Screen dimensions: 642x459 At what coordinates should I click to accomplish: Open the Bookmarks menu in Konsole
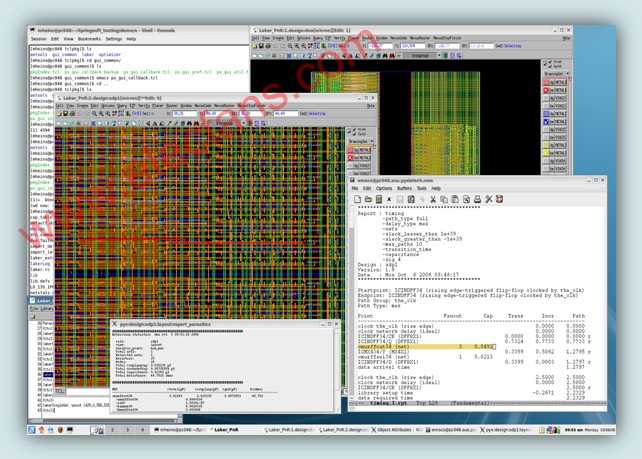click(89, 39)
